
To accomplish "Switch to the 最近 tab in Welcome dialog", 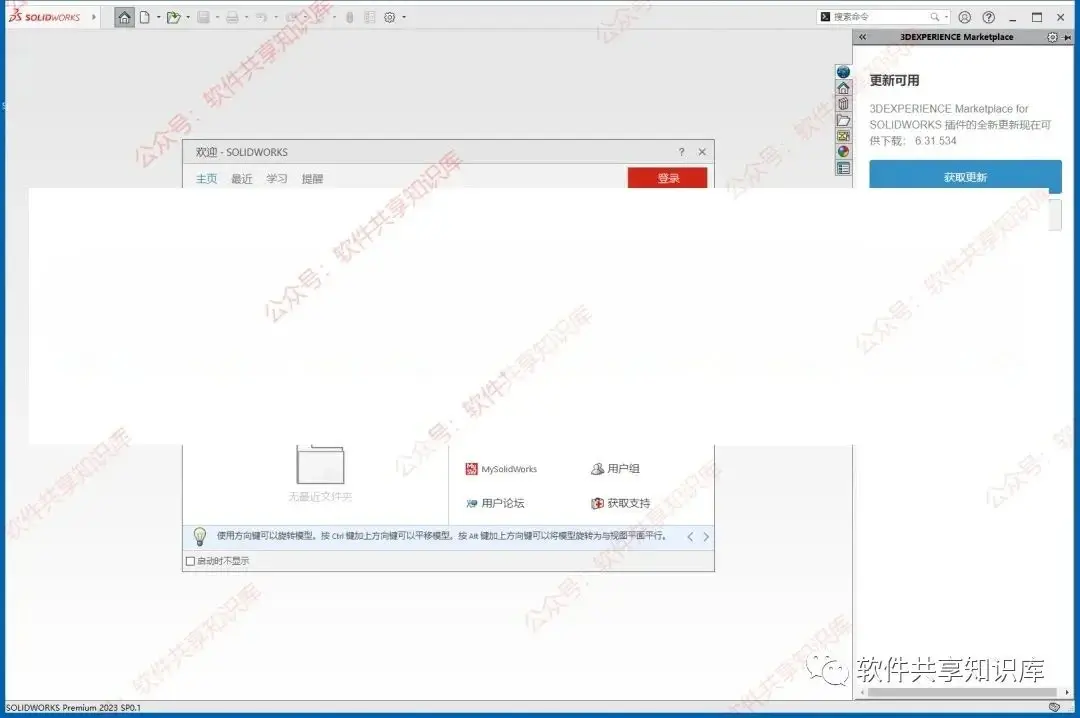I will click(x=242, y=178).
